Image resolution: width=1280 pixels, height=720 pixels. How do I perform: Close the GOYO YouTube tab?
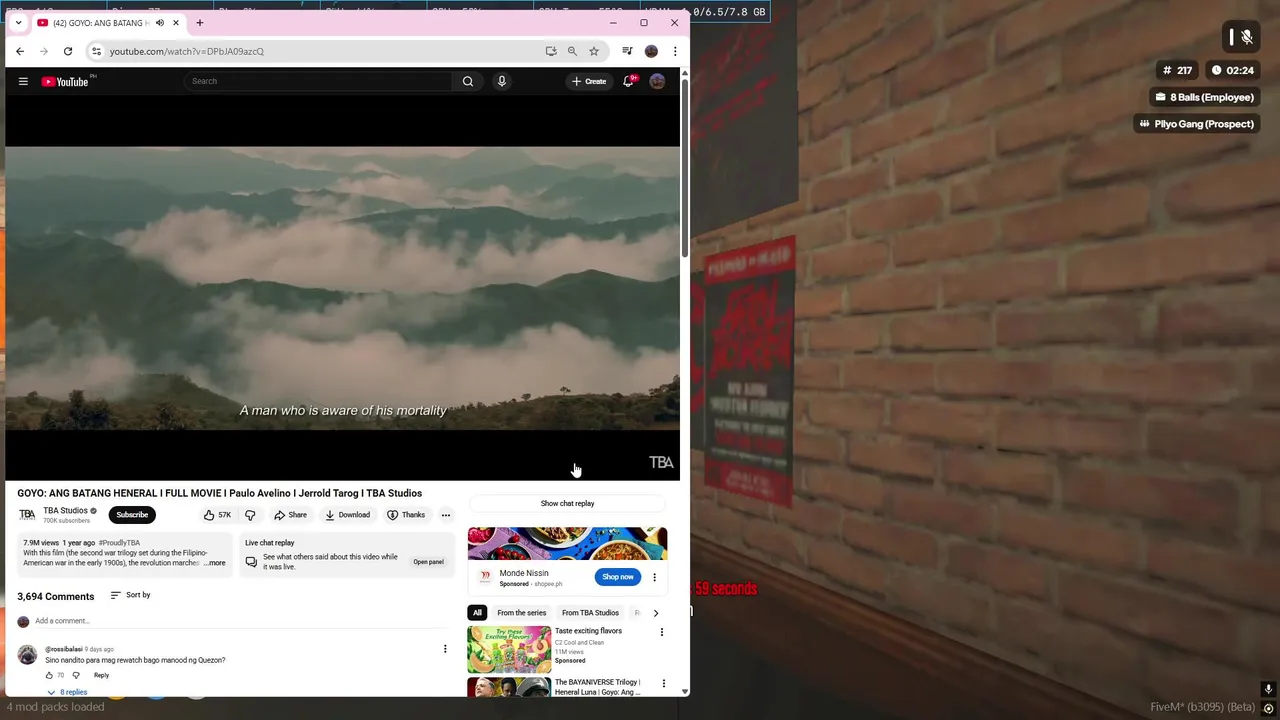tap(176, 23)
